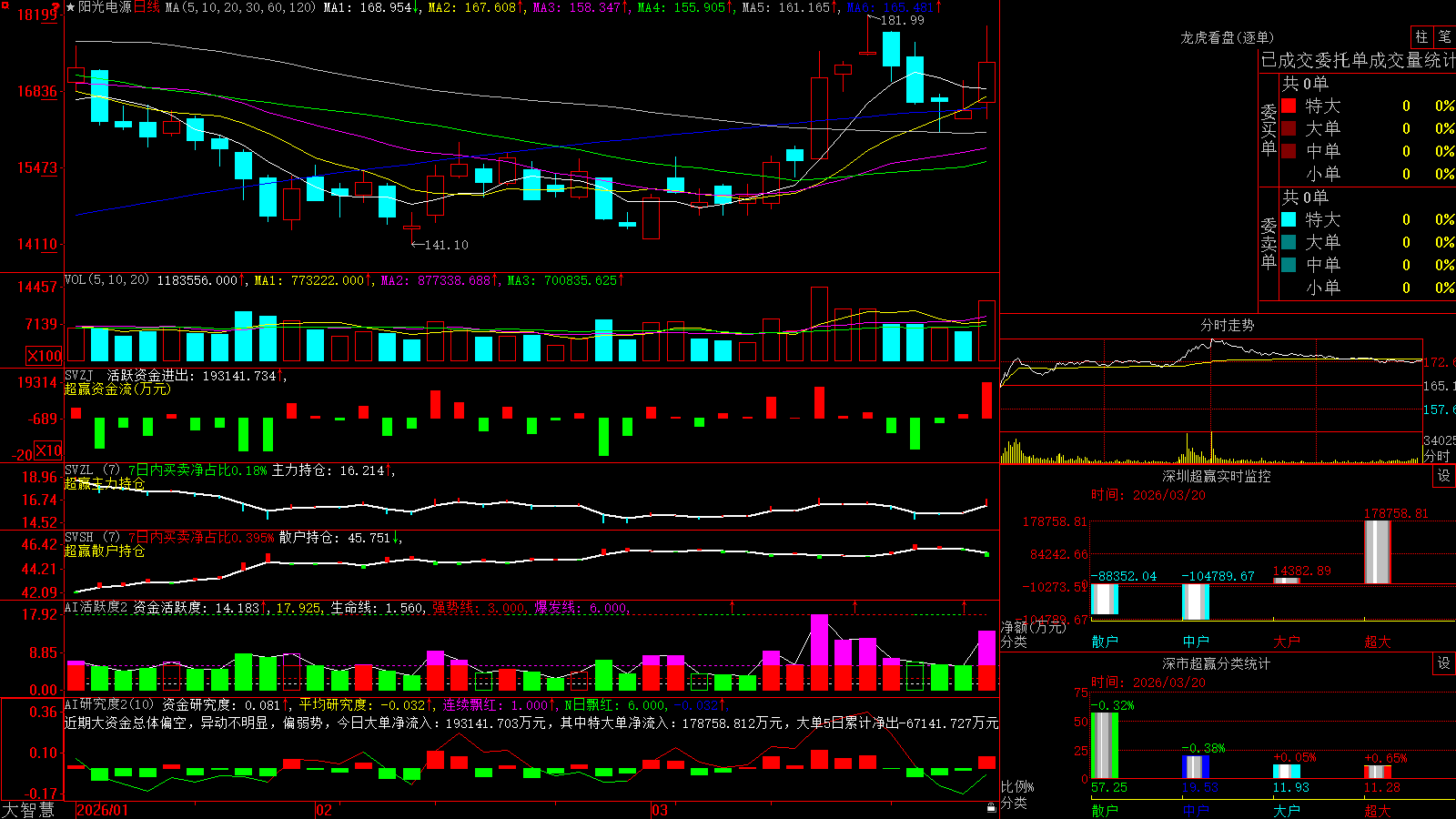Open MA(5,10,20,30,60,120) indicator parameters
The height and width of the screenshot is (819, 1456).
[240, 7]
